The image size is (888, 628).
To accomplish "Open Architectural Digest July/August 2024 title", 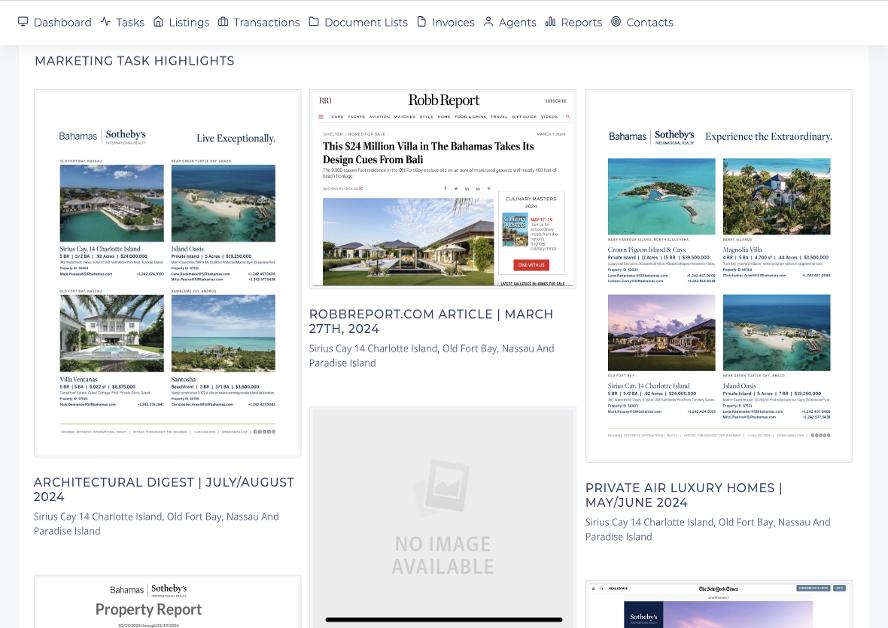I will [164, 489].
